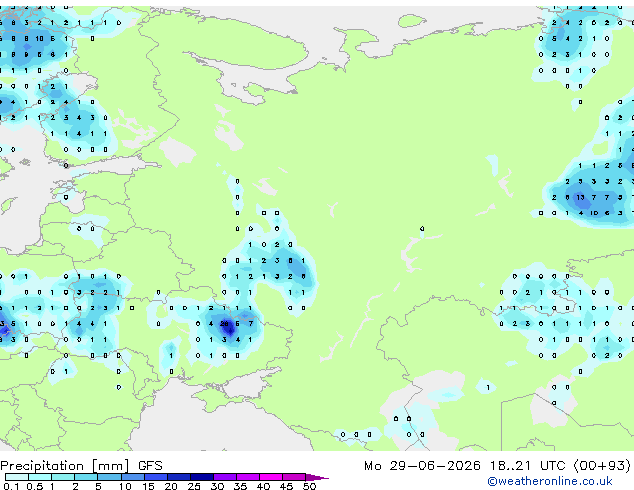Image resolution: width=634 pixels, height=490 pixels.
Task: Click the '25' label under the legend
Action: [194, 486]
